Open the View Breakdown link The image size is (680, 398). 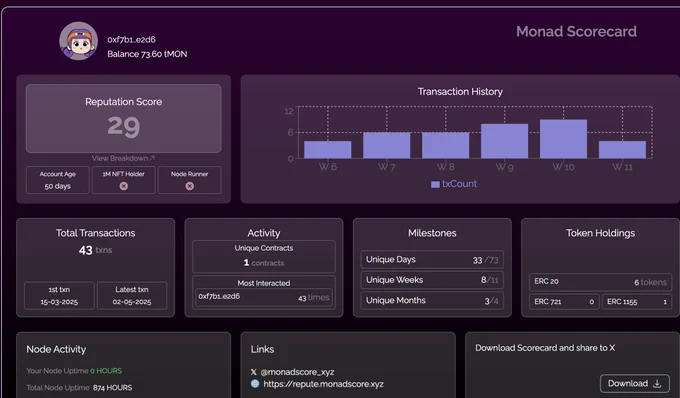123,158
